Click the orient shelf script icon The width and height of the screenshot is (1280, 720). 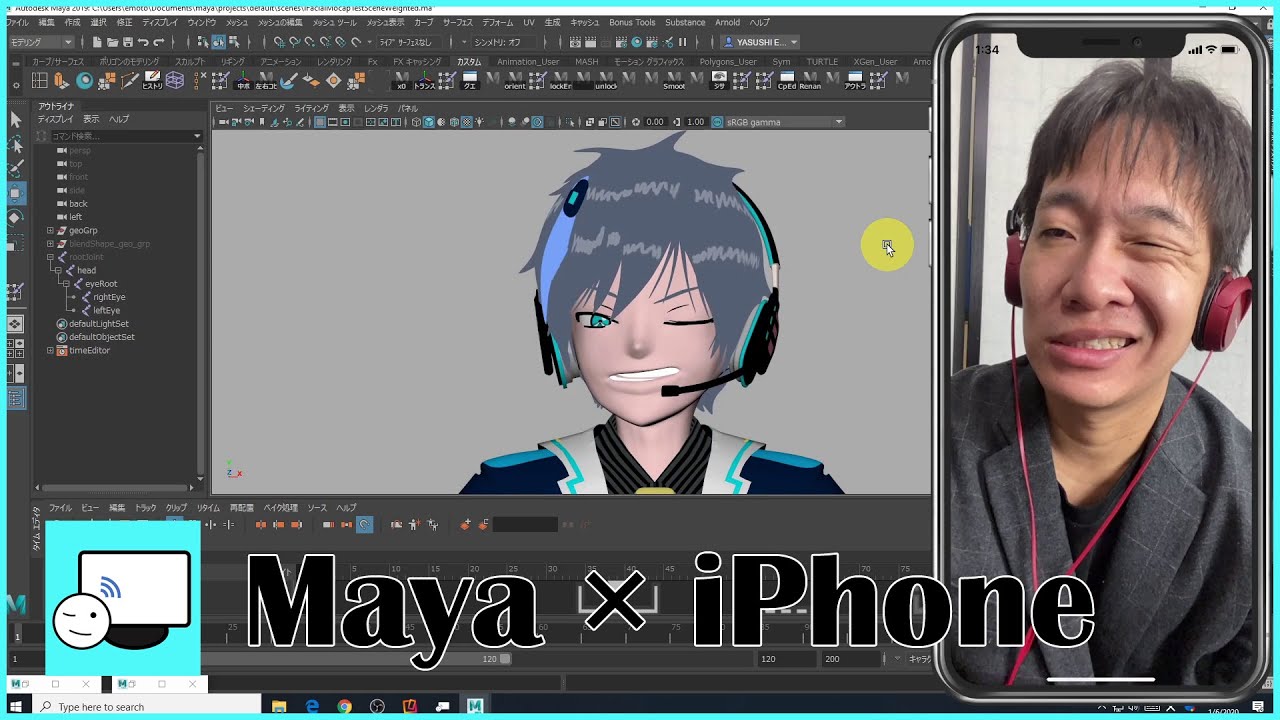click(515, 80)
